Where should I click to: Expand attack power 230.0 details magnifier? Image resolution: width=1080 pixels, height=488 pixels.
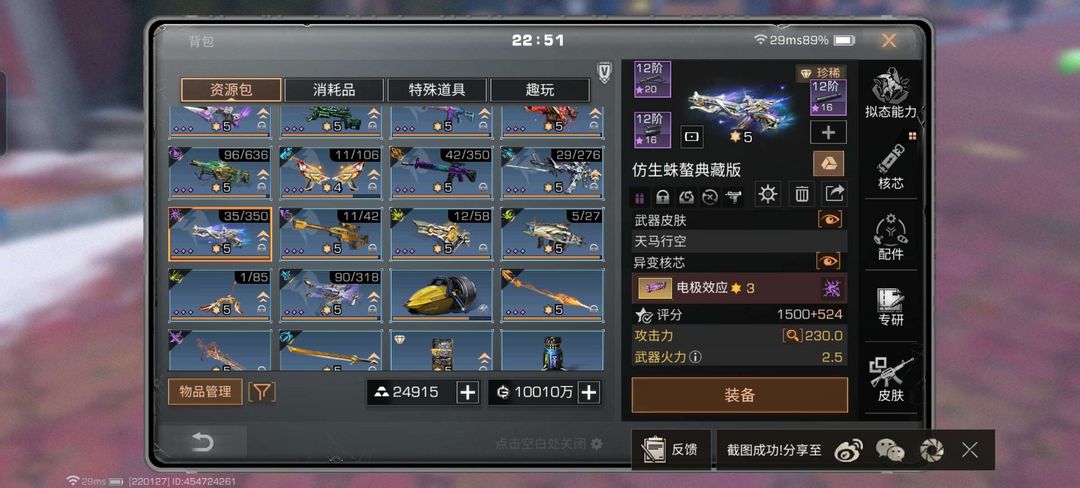[x=793, y=336]
